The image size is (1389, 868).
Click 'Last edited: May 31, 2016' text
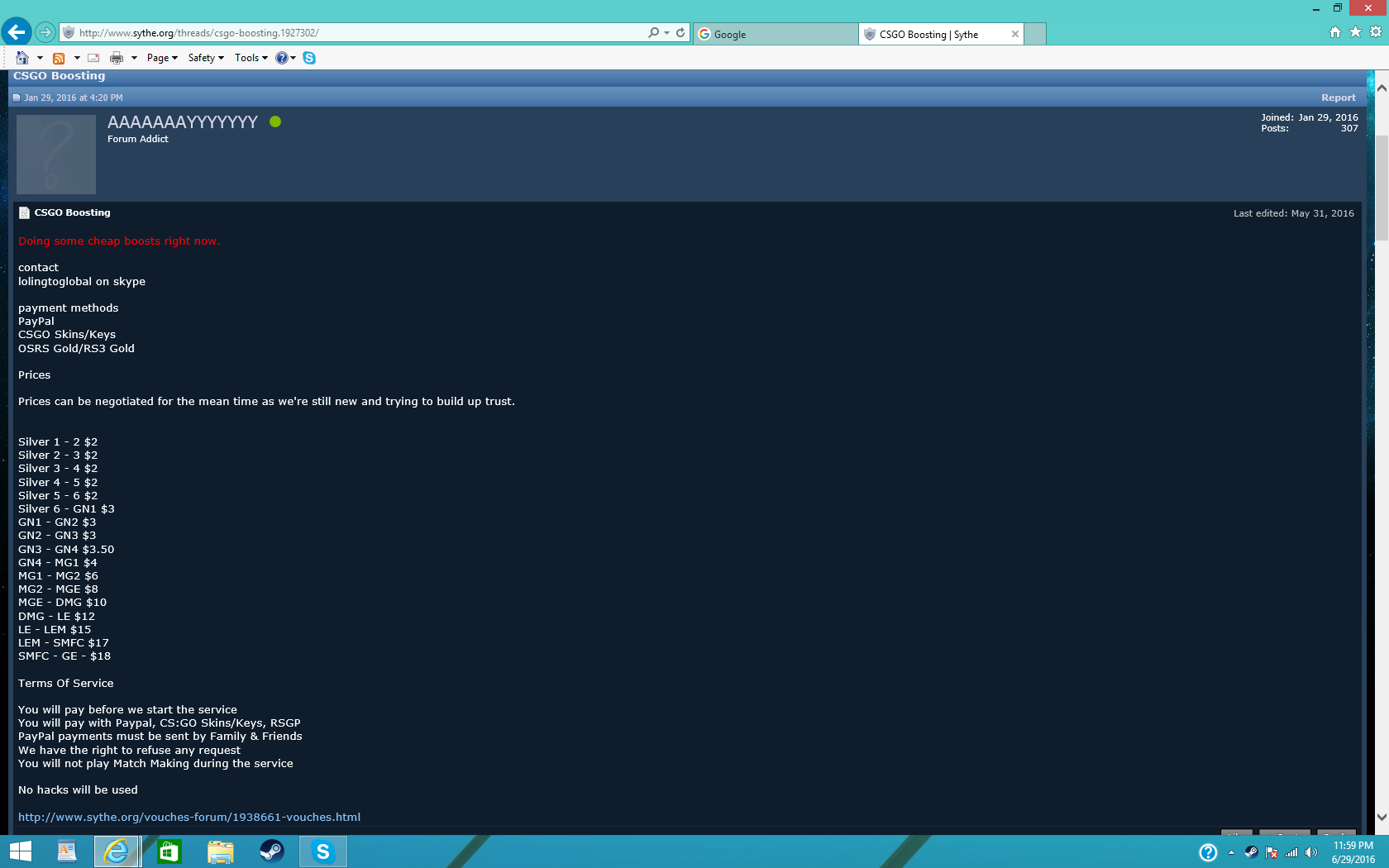(x=1294, y=213)
